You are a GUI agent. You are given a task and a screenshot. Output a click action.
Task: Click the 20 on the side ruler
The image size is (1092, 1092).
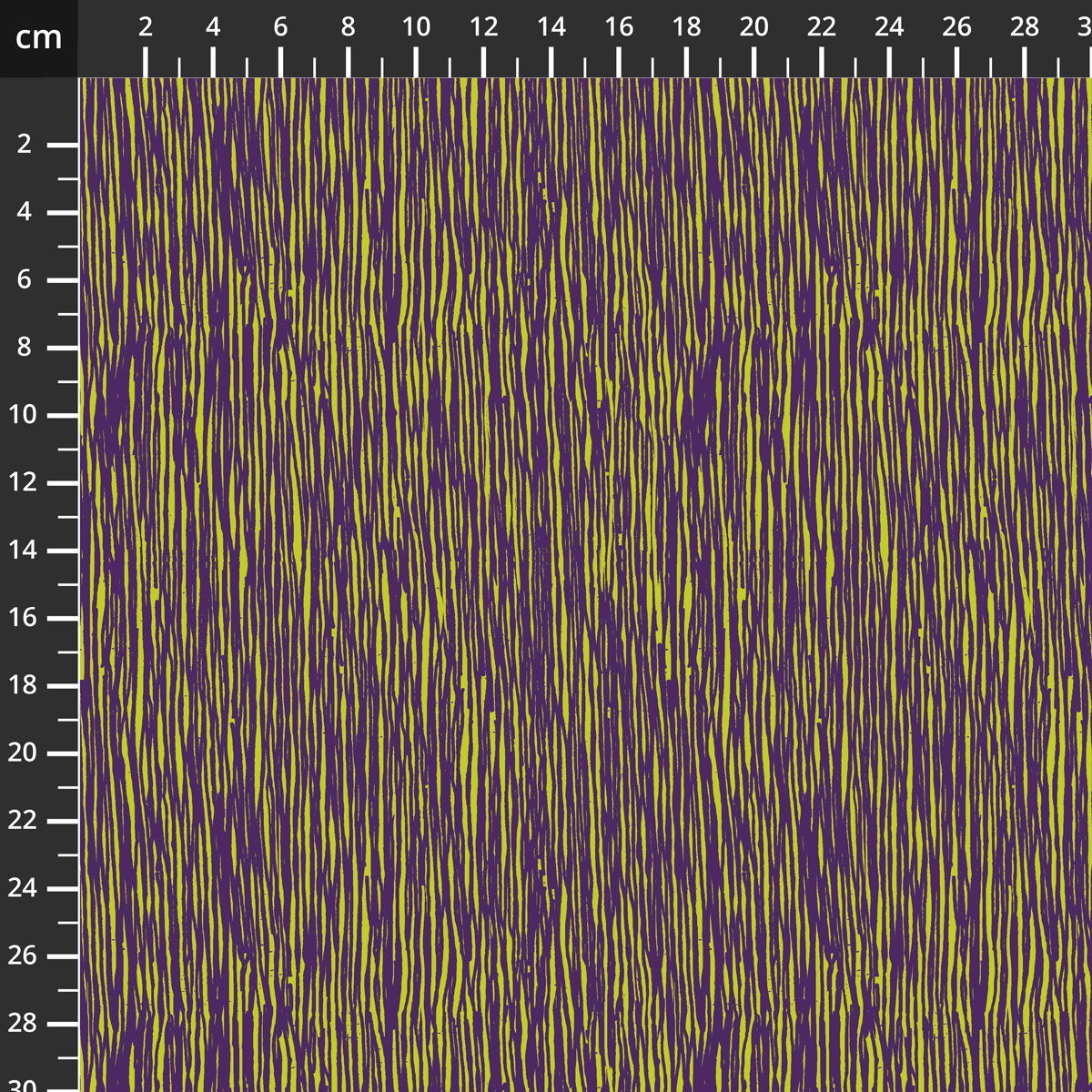24,752
